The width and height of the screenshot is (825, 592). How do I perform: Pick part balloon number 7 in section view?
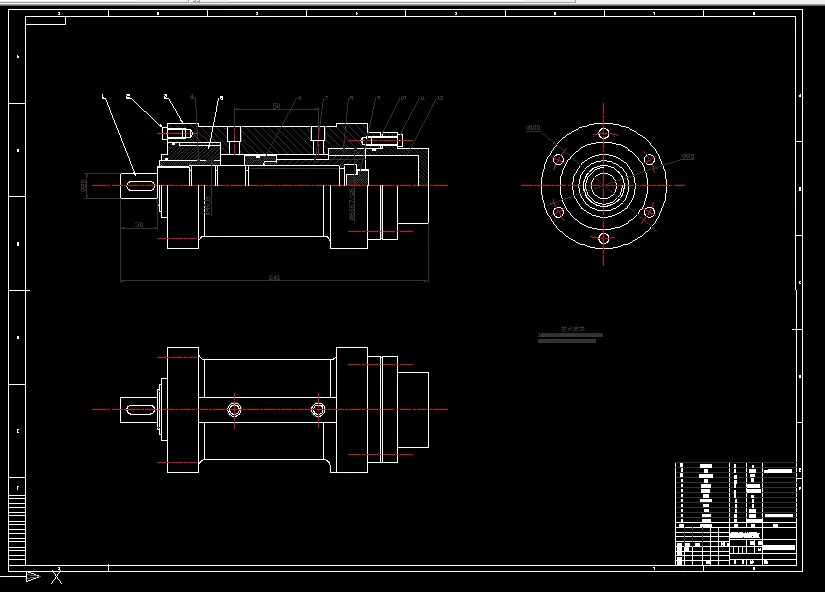point(326,98)
